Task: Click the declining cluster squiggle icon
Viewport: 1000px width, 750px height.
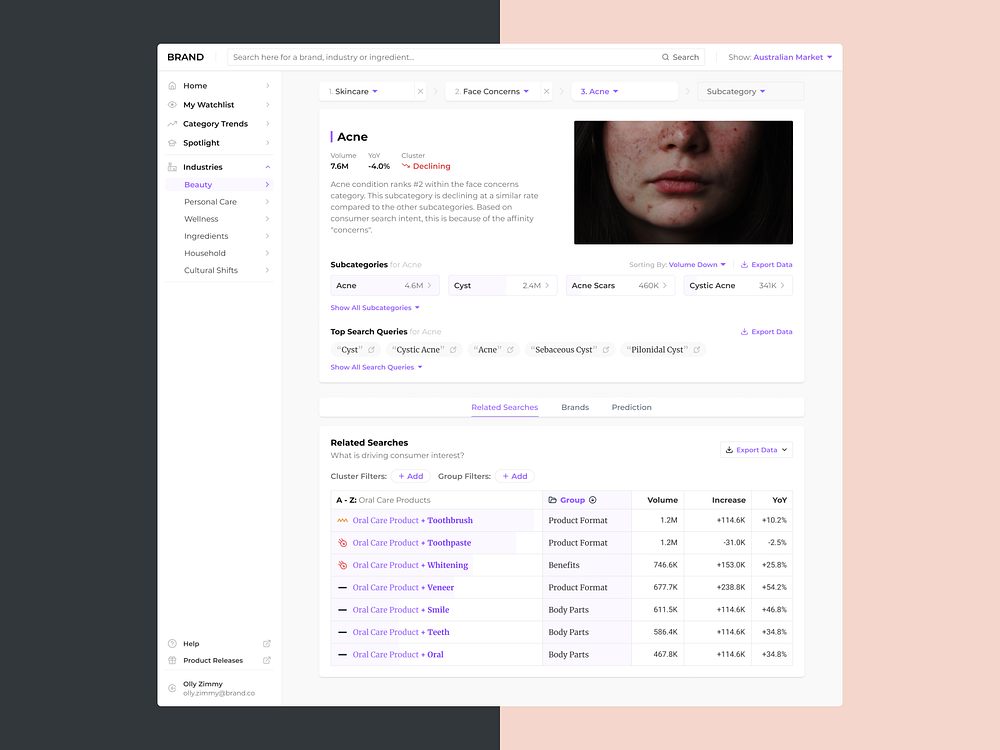Action: click(x=406, y=164)
